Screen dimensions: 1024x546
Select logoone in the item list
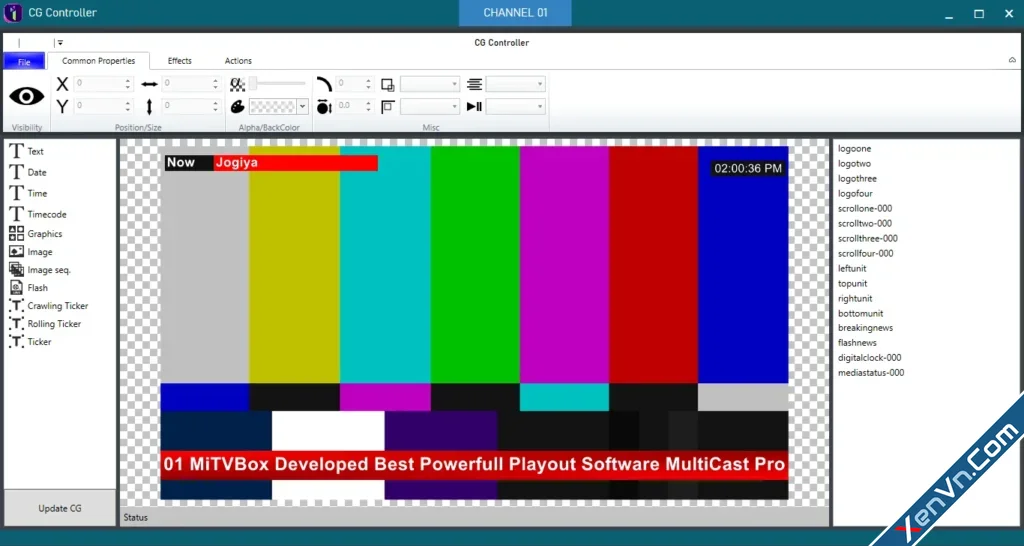pyautogui.click(x=855, y=149)
